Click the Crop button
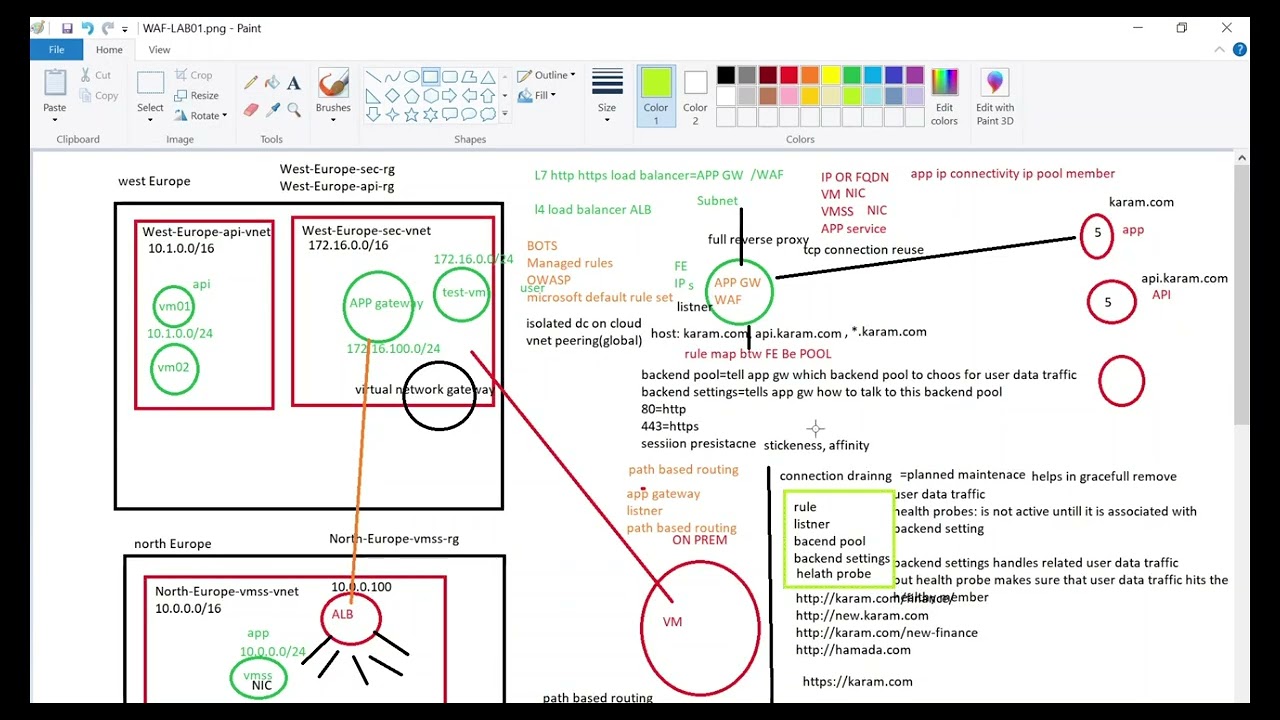This screenshot has height=720, width=1280. click(193, 75)
